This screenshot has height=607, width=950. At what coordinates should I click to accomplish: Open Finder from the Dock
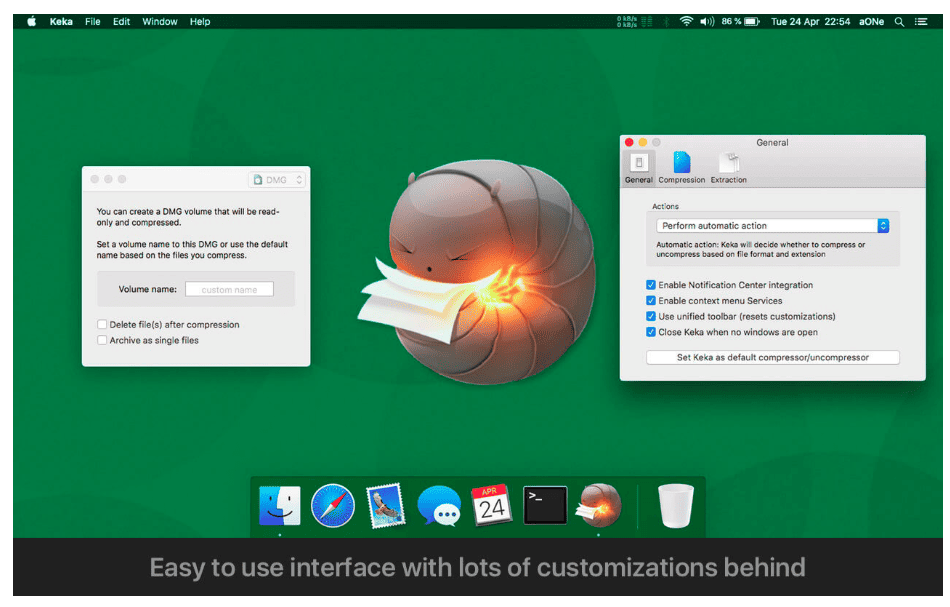click(279, 505)
